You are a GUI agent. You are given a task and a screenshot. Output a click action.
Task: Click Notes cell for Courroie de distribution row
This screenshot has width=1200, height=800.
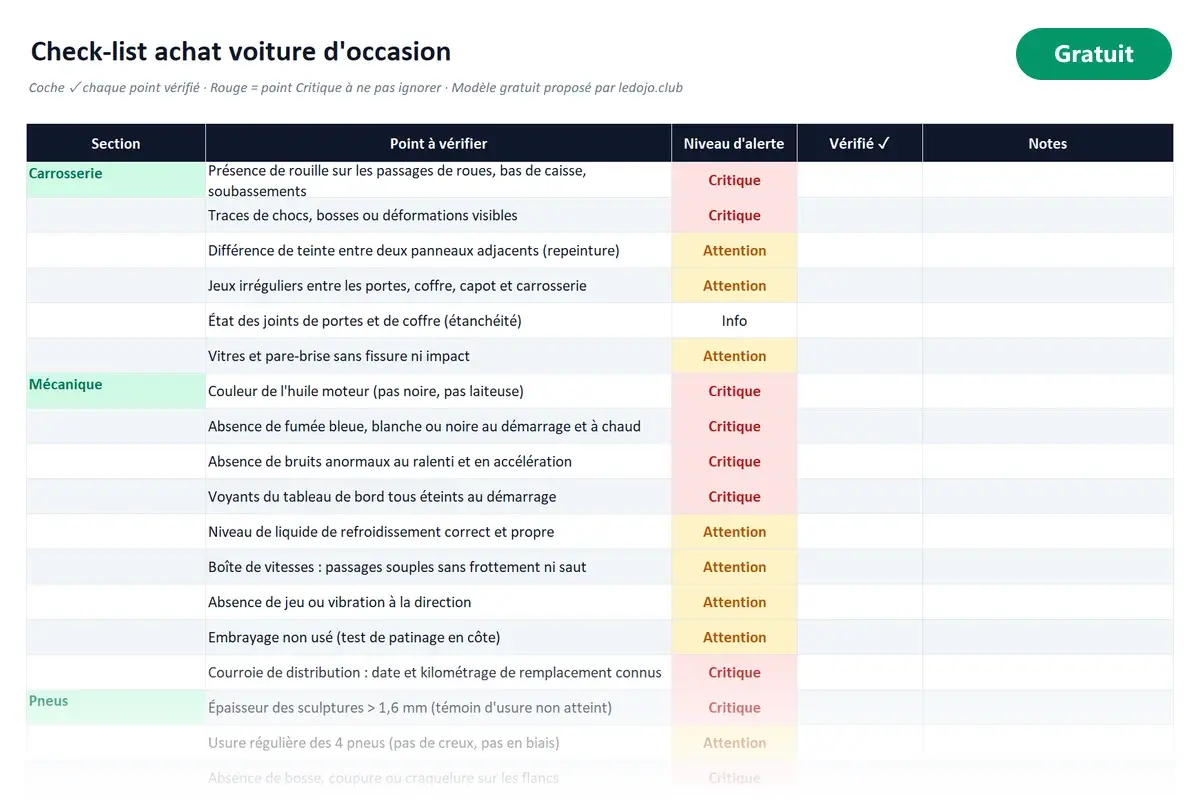[1047, 672]
